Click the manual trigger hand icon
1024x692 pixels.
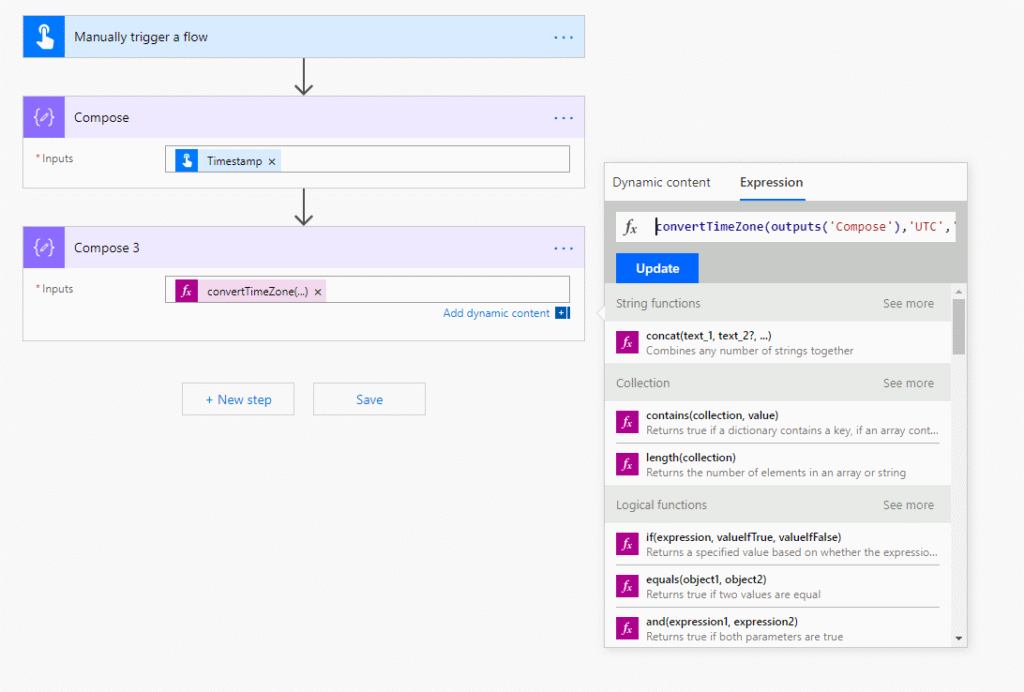point(44,37)
